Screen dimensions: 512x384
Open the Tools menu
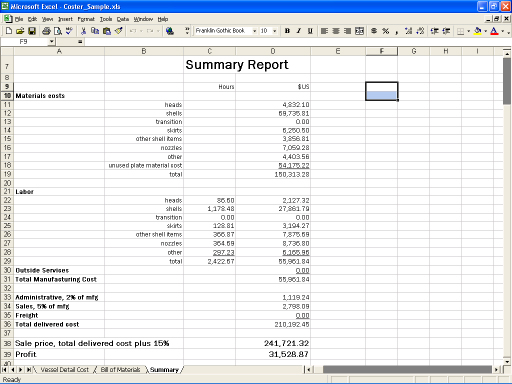(106, 19)
